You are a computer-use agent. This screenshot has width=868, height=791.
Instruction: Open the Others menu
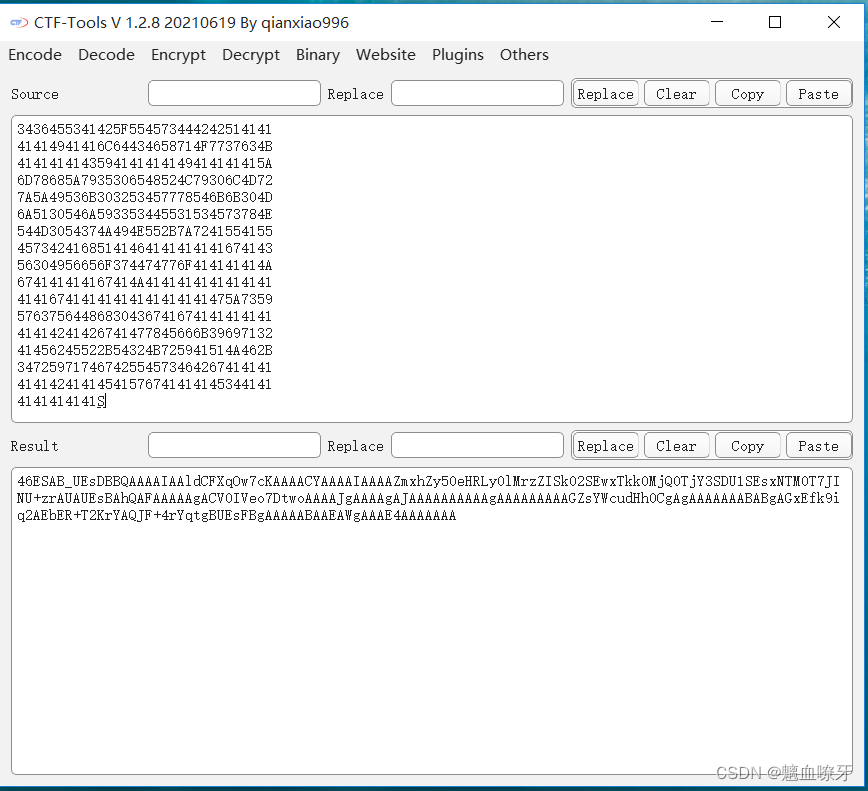coord(524,55)
